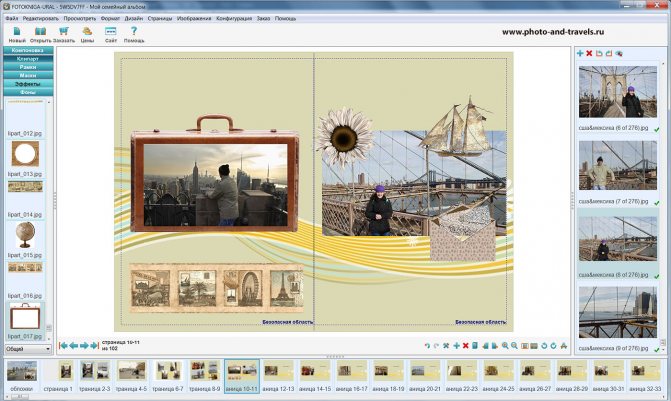Expand the Фоны panel section

(x=27, y=93)
